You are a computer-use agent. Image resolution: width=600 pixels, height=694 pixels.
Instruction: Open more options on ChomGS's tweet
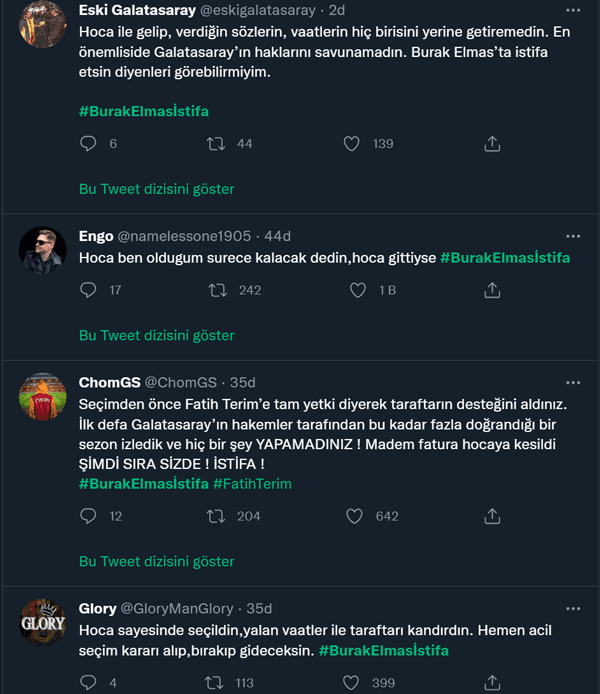click(573, 382)
